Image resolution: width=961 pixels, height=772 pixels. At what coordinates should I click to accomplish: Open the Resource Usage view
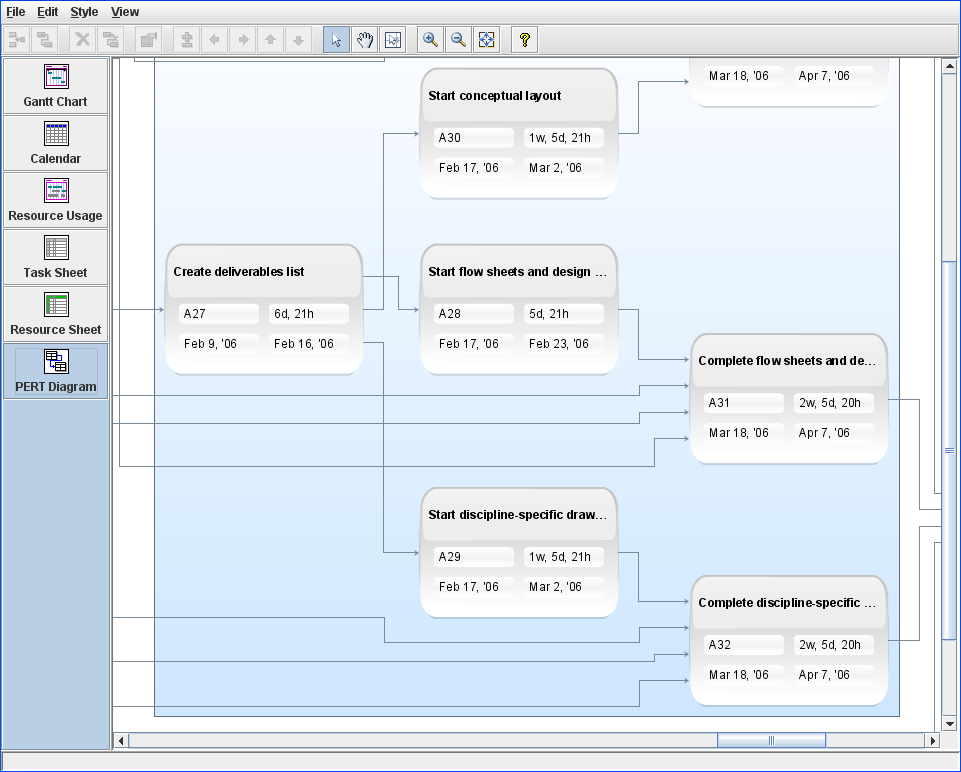[x=56, y=200]
